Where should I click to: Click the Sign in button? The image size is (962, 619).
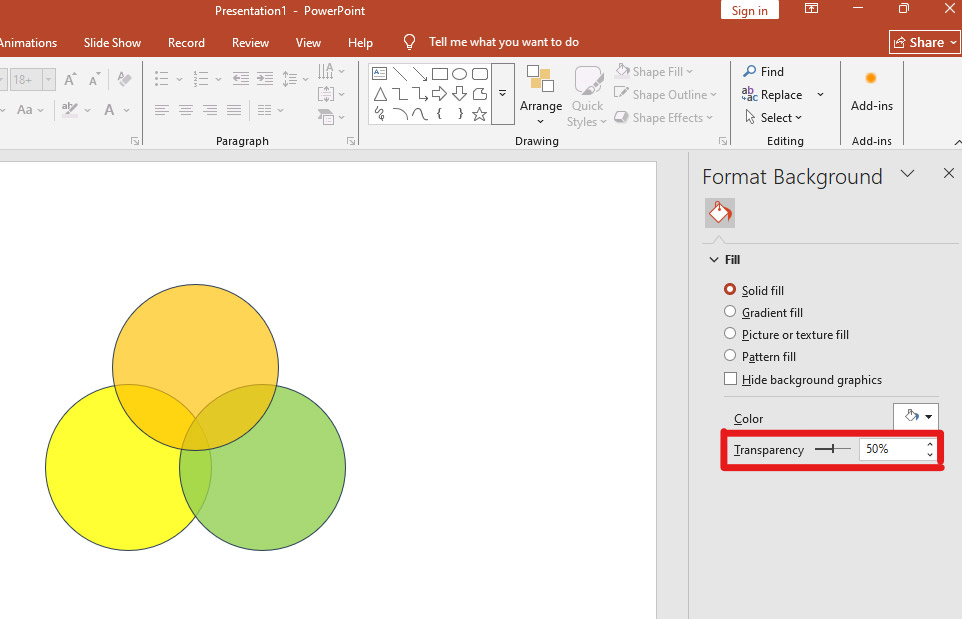pyautogui.click(x=749, y=11)
